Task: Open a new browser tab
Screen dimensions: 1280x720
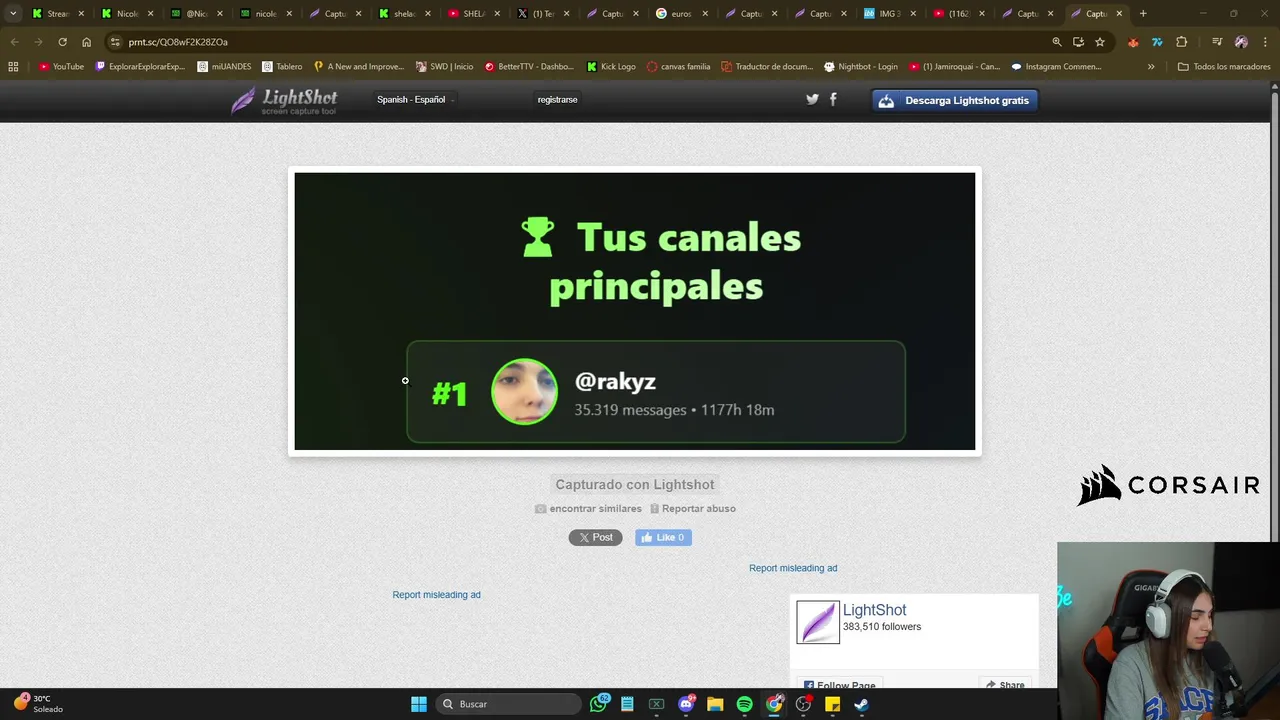Action: pyautogui.click(x=1143, y=14)
